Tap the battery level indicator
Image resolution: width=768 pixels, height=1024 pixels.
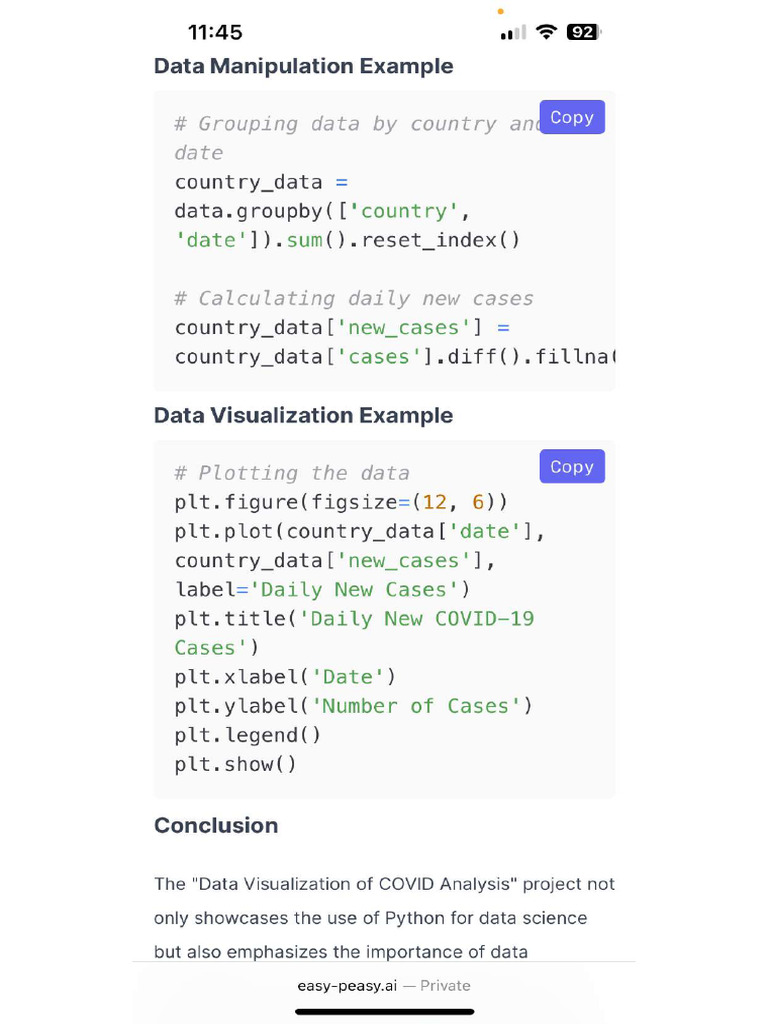(584, 31)
